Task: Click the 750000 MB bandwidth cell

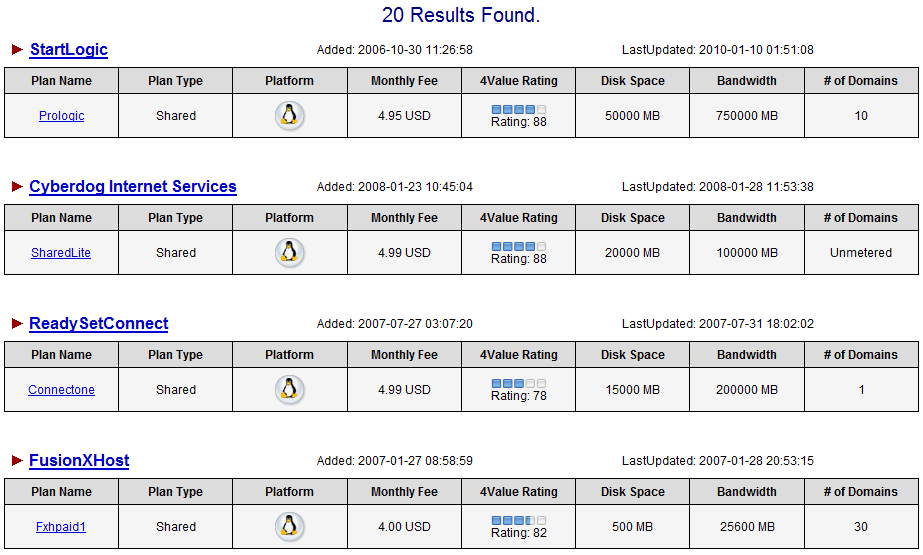Action: coord(747,116)
